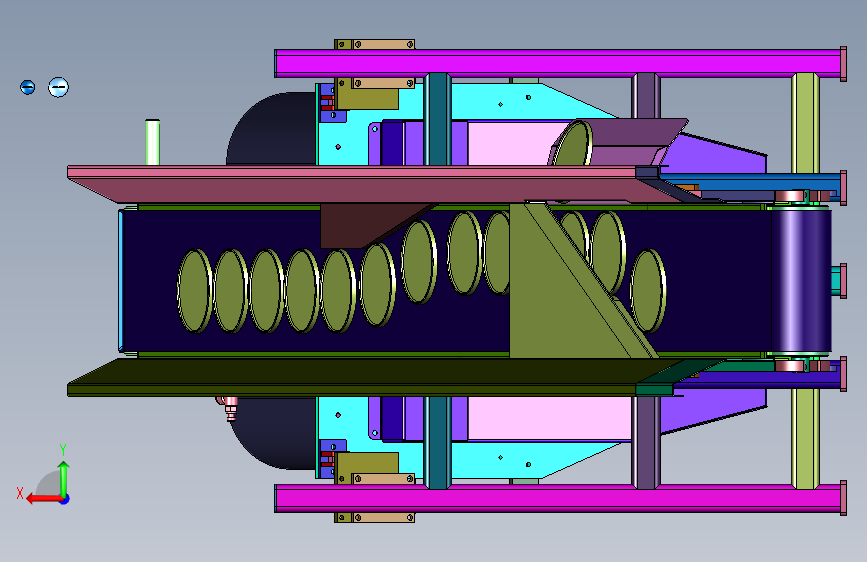Click the green Y axis arrow
867x562 pixels.
64,479
